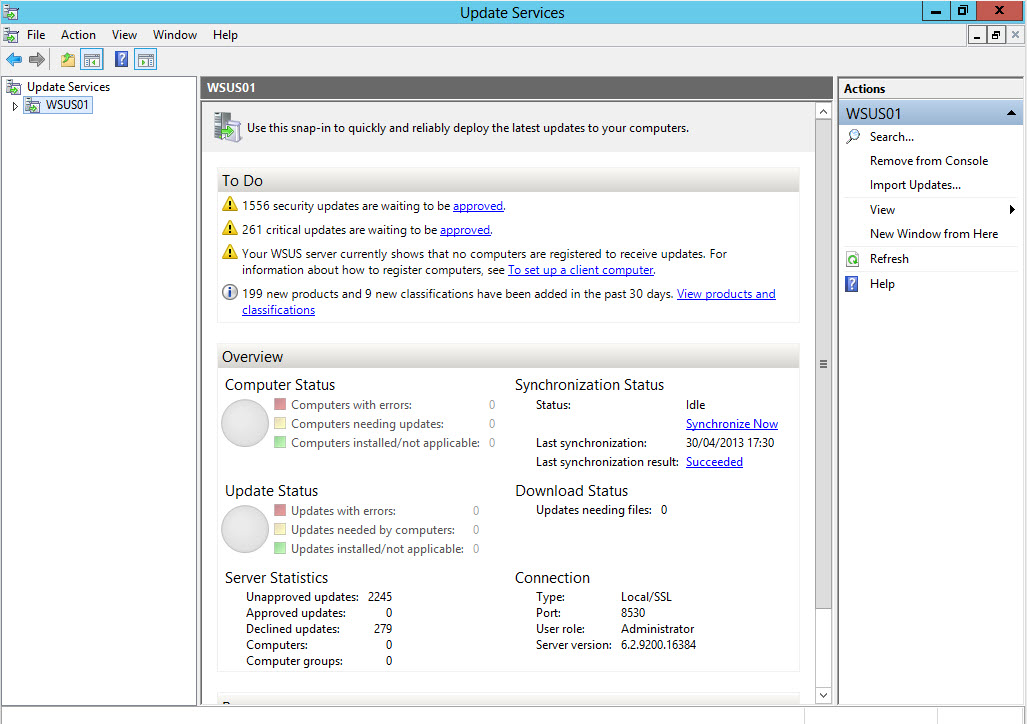
Task: Click the Computer Status pie chart
Action: [x=245, y=423]
